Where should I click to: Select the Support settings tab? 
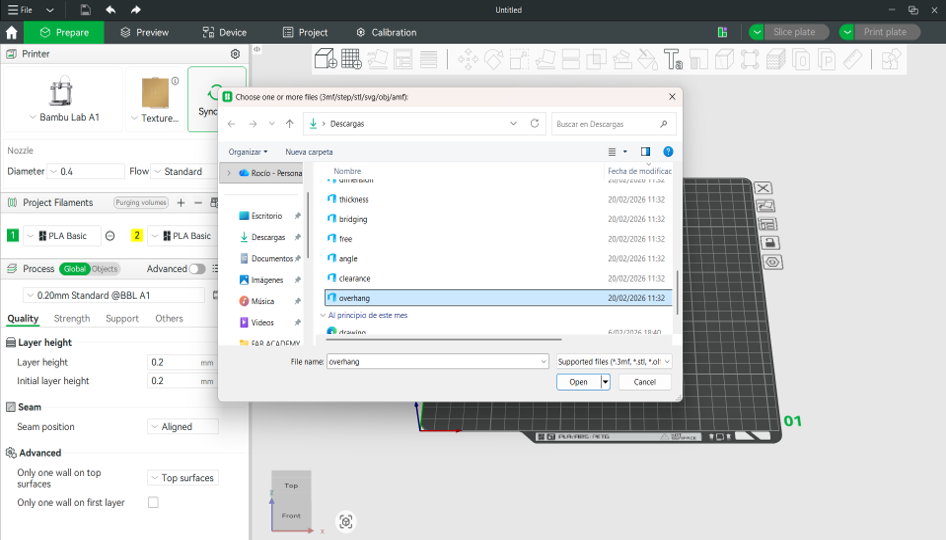[122, 319]
